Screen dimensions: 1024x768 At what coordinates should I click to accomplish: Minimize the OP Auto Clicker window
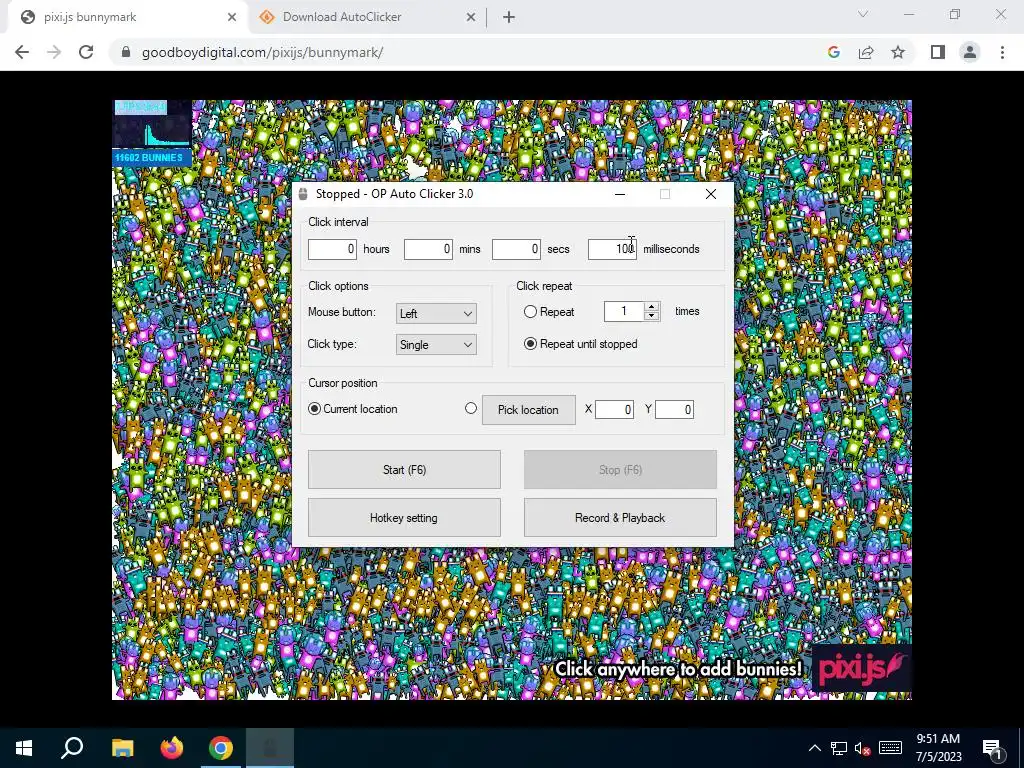tap(620, 194)
